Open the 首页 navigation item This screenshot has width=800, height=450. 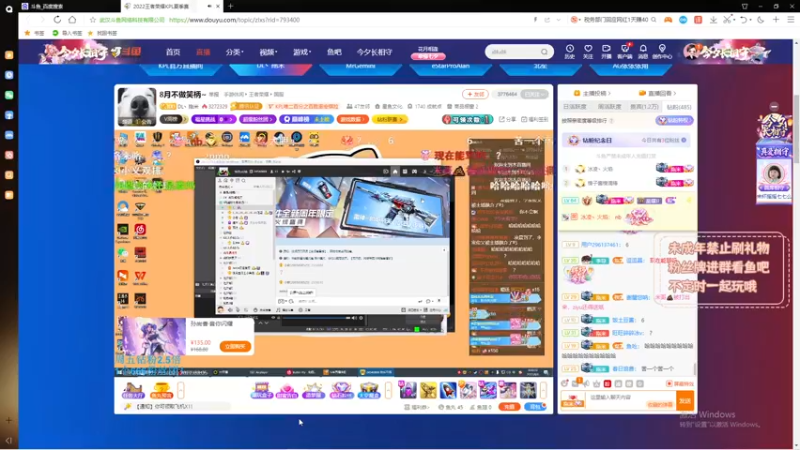pos(173,52)
